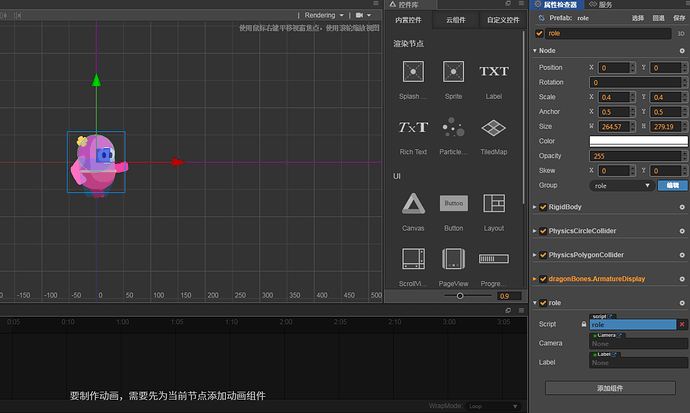Screen dimensions: 690x413
Task: Pick the Label TXT control icon
Action: pyautogui.click(x=494, y=71)
